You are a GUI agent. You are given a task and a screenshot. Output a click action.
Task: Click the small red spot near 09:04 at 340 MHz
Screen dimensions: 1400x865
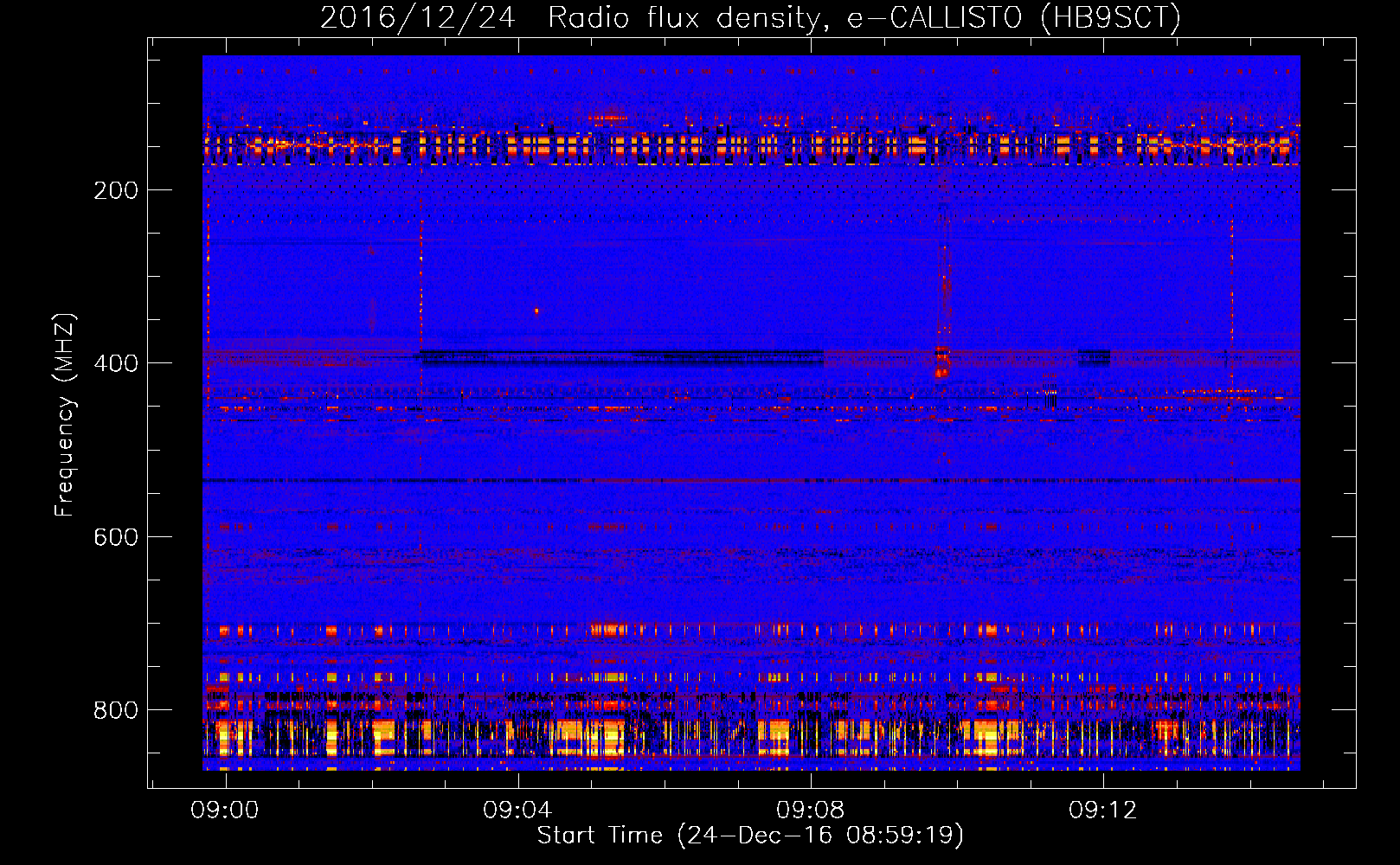(536, 311)
